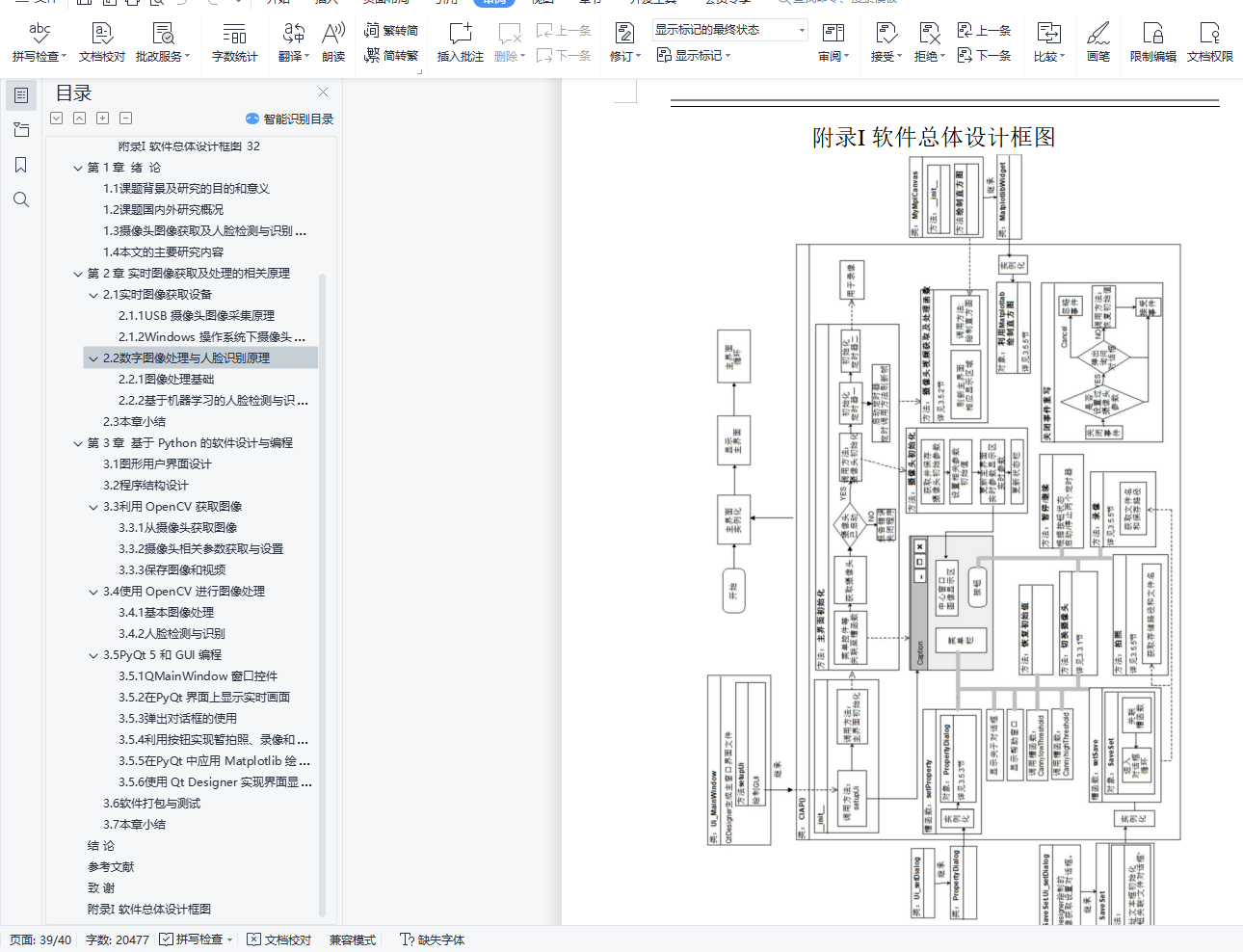Go to next change (下一条) beside 拒绝

coord(984,56)
